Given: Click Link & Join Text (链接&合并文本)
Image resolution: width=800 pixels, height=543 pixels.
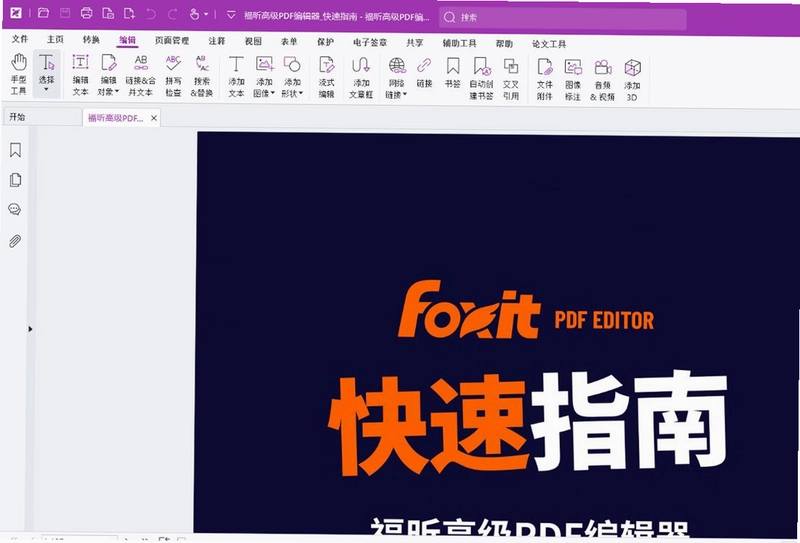Looking at the screenshot, I should coord(141,75).
